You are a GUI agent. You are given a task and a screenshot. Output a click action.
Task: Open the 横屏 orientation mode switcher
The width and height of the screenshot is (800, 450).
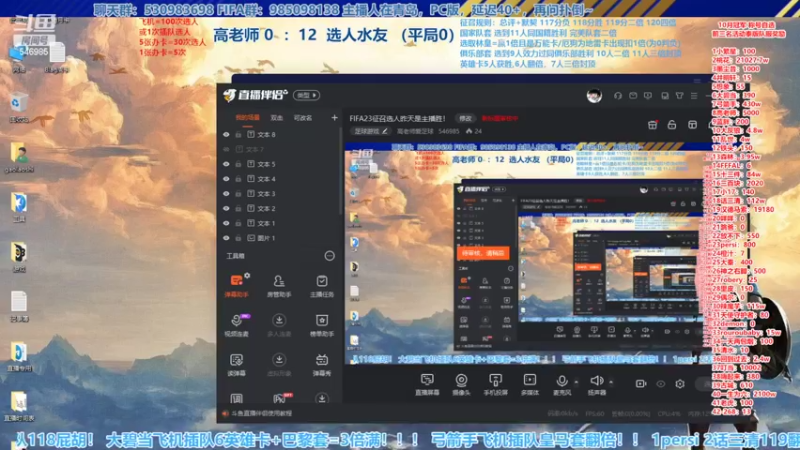pyautogui.click(x=306, y=95)
